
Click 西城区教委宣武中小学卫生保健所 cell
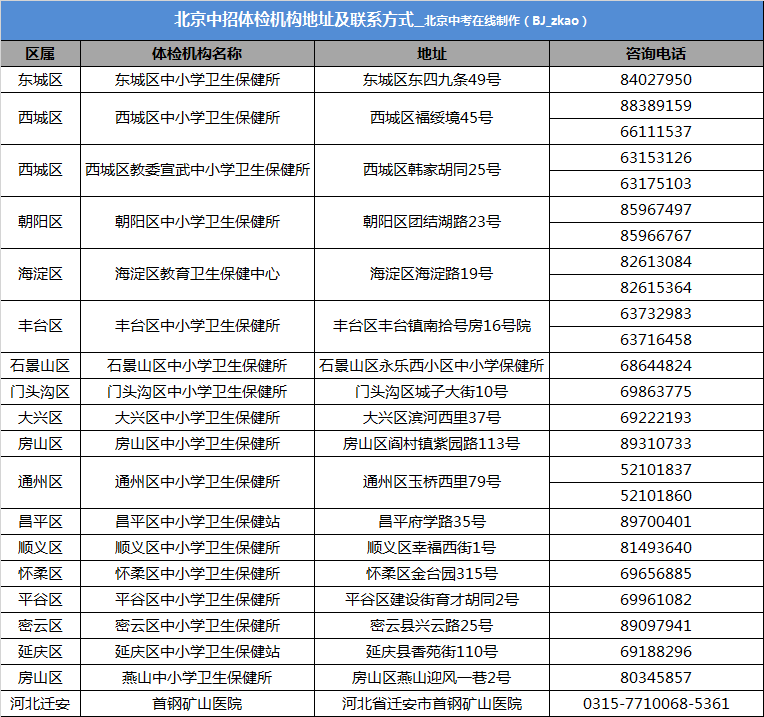click(x=197, y=170)
